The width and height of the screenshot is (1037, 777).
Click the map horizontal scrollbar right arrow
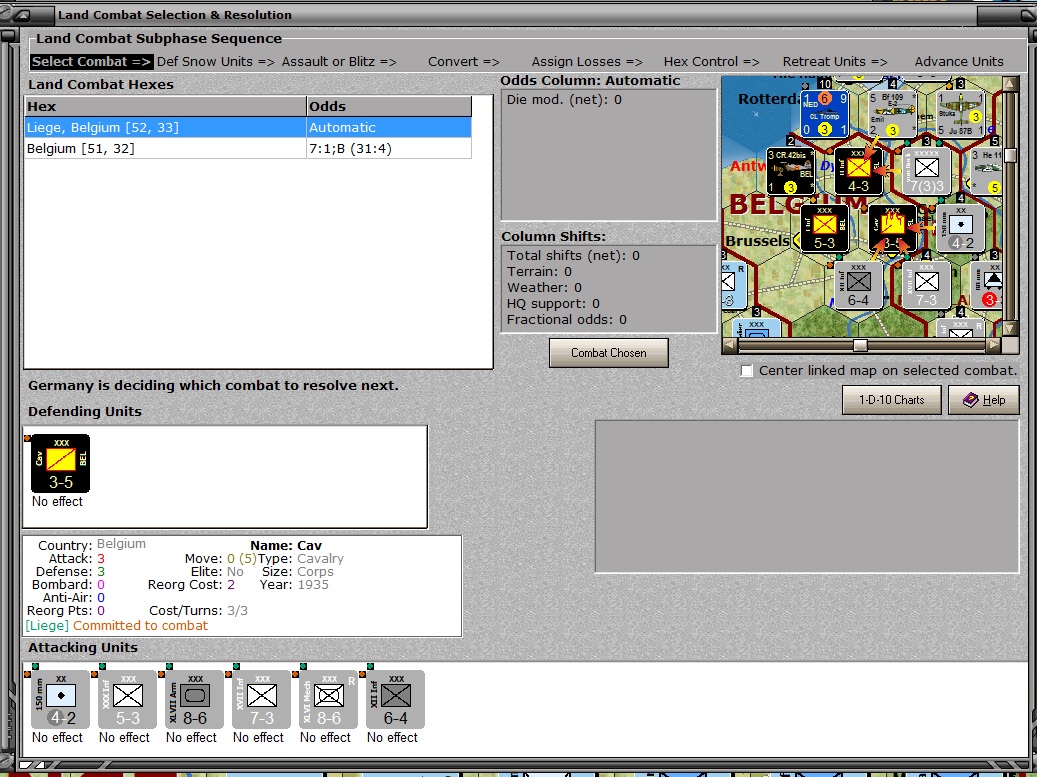[993, 345]
